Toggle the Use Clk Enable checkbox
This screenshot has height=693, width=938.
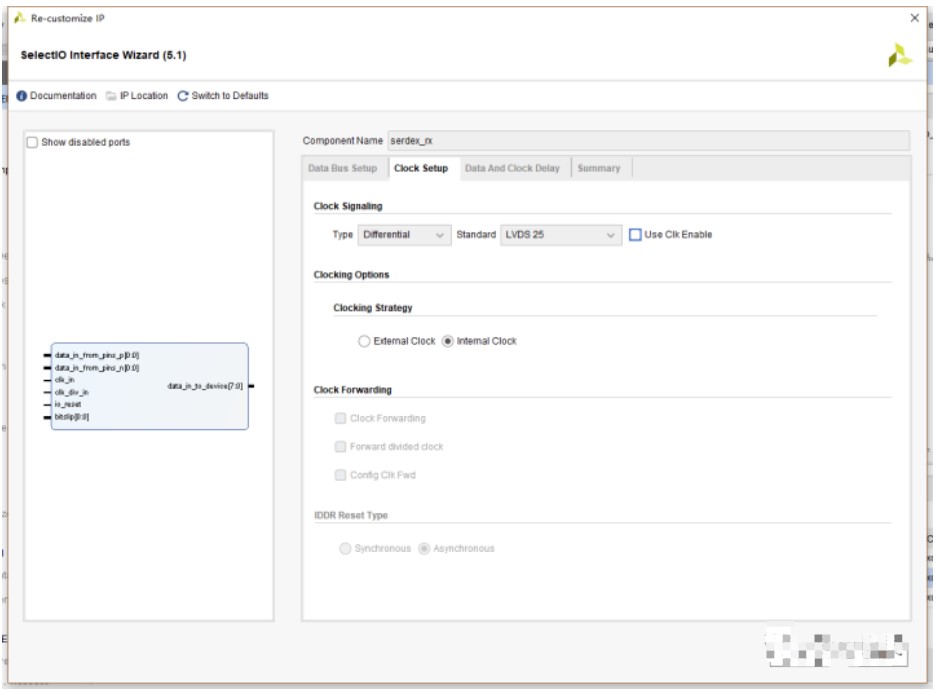(635, 235)
